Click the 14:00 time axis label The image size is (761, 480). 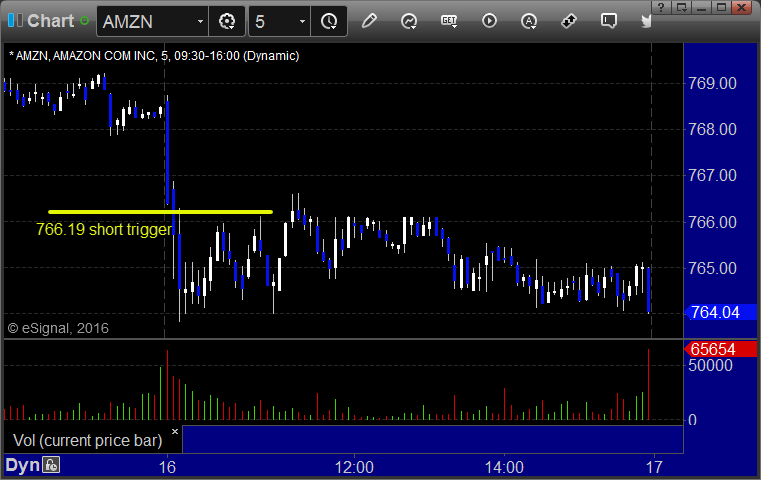504,467
